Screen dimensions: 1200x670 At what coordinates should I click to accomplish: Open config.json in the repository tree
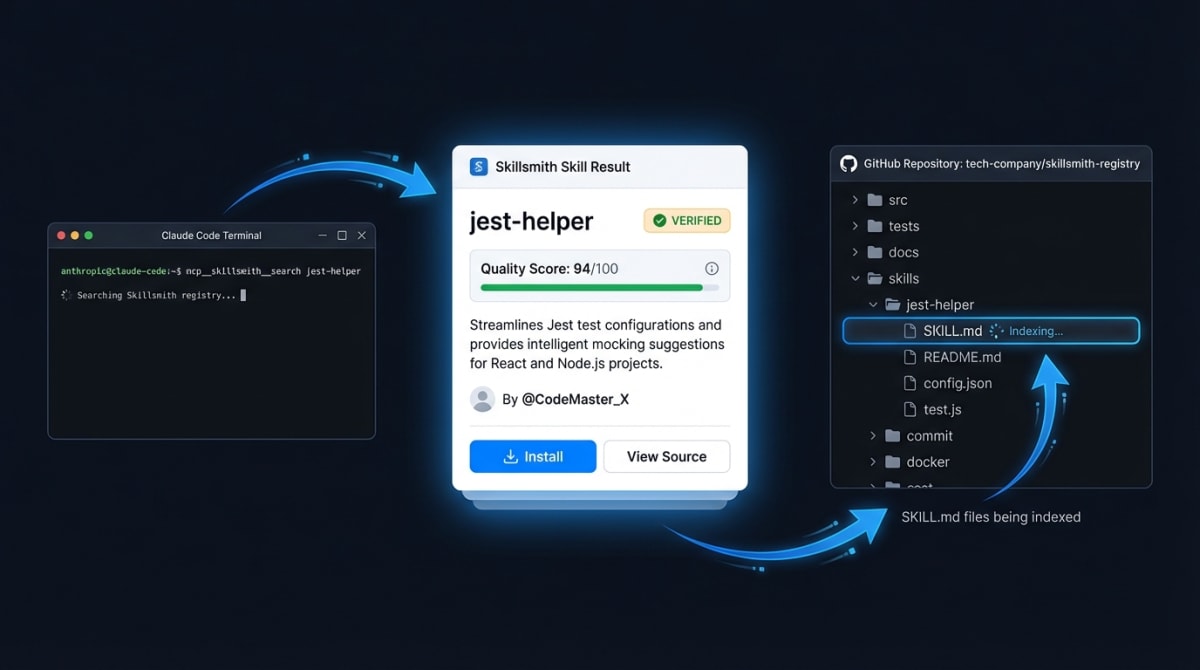coord(958,383)
